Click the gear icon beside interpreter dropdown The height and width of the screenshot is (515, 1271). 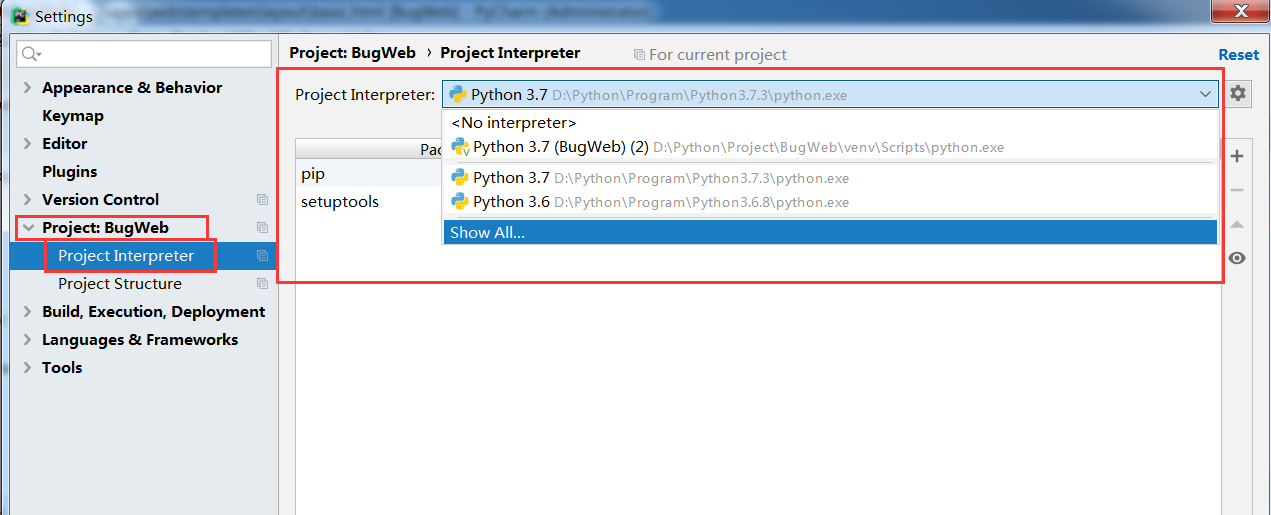point(1238,94)
